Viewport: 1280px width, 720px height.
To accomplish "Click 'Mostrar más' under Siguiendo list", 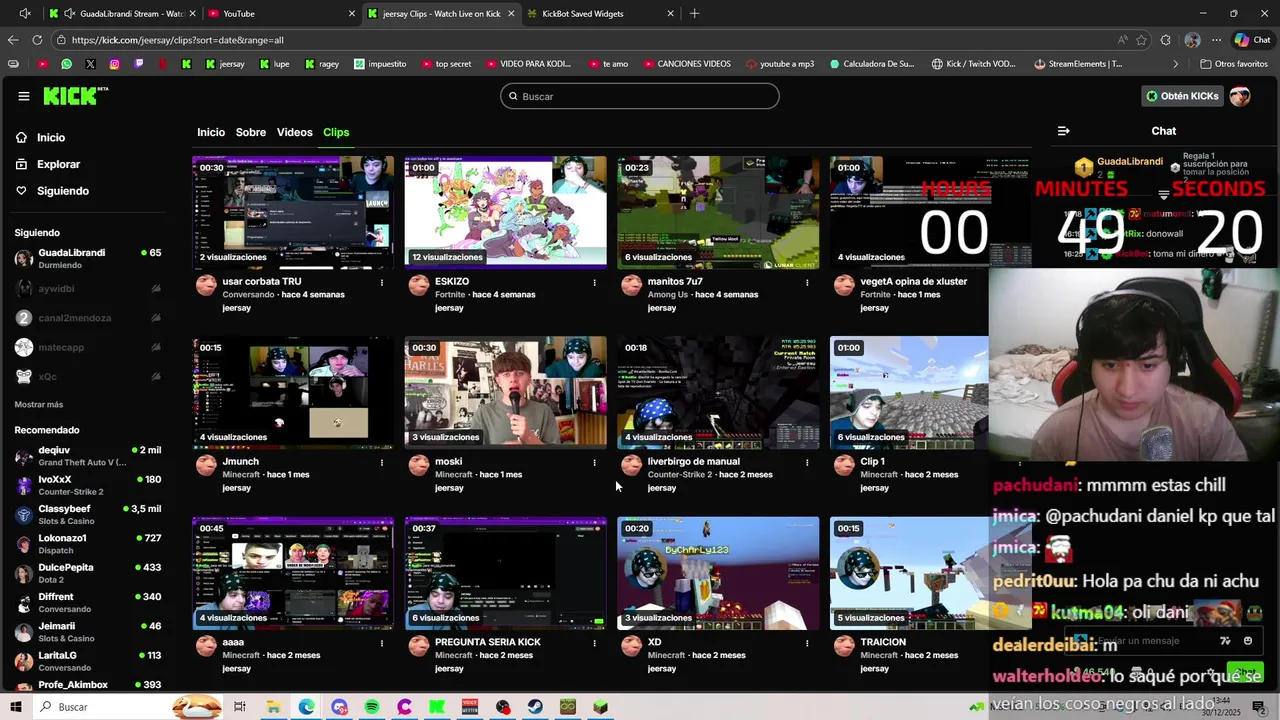I will (39, 405).
